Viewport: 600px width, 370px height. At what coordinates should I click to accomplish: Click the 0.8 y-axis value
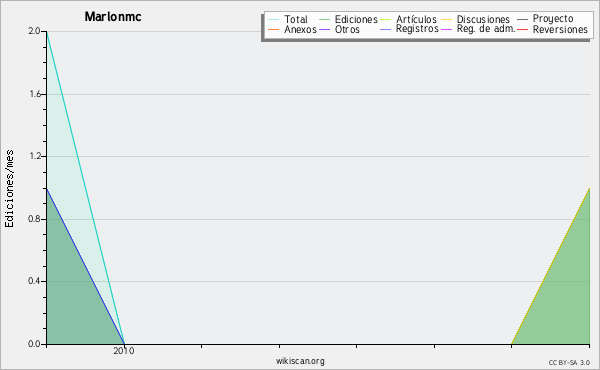coord(34,219)
